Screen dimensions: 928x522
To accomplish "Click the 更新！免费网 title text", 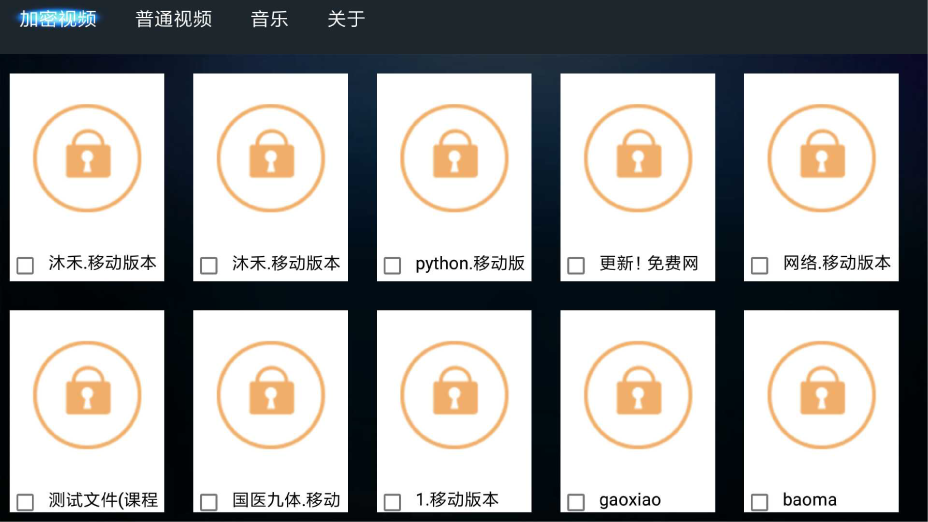I will [x=649, y=264].
